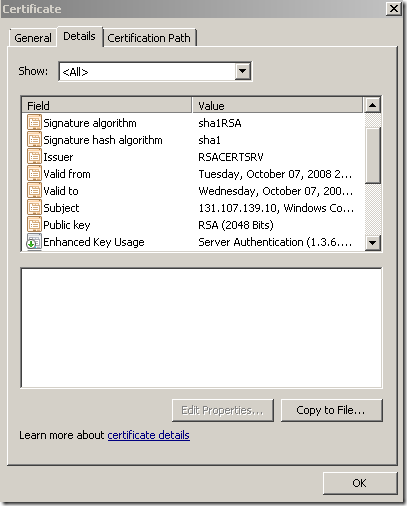Image resolution: width=407 pixels, height=506 pixels.
Task: Open the Certification Path tab
Action: 149,38
